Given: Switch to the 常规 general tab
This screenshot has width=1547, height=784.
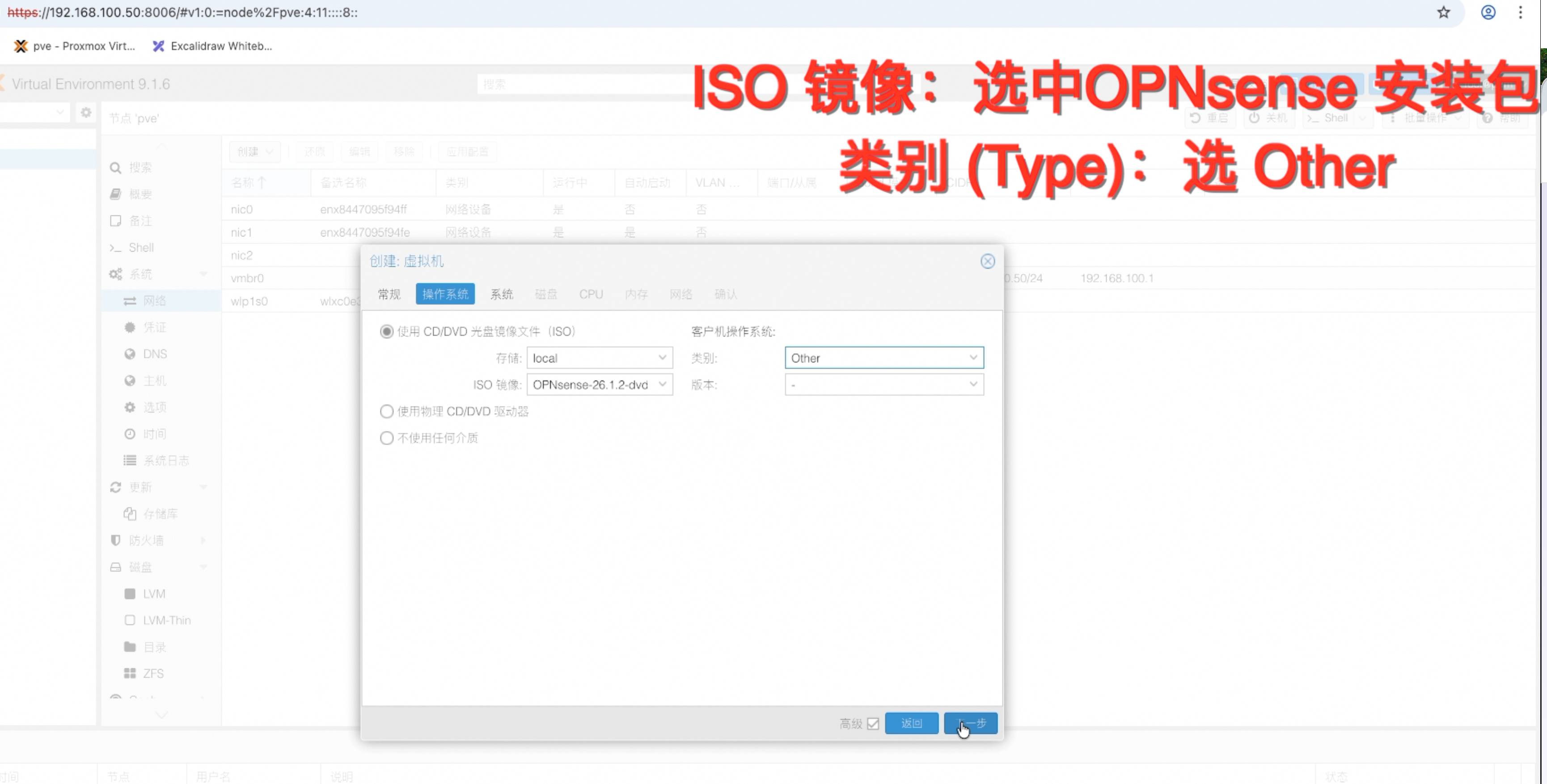Looking at the screenshot, I should coord(389,294).
